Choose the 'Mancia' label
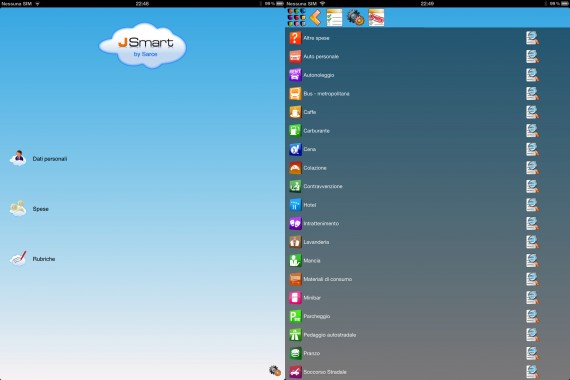 click(312, 260)
